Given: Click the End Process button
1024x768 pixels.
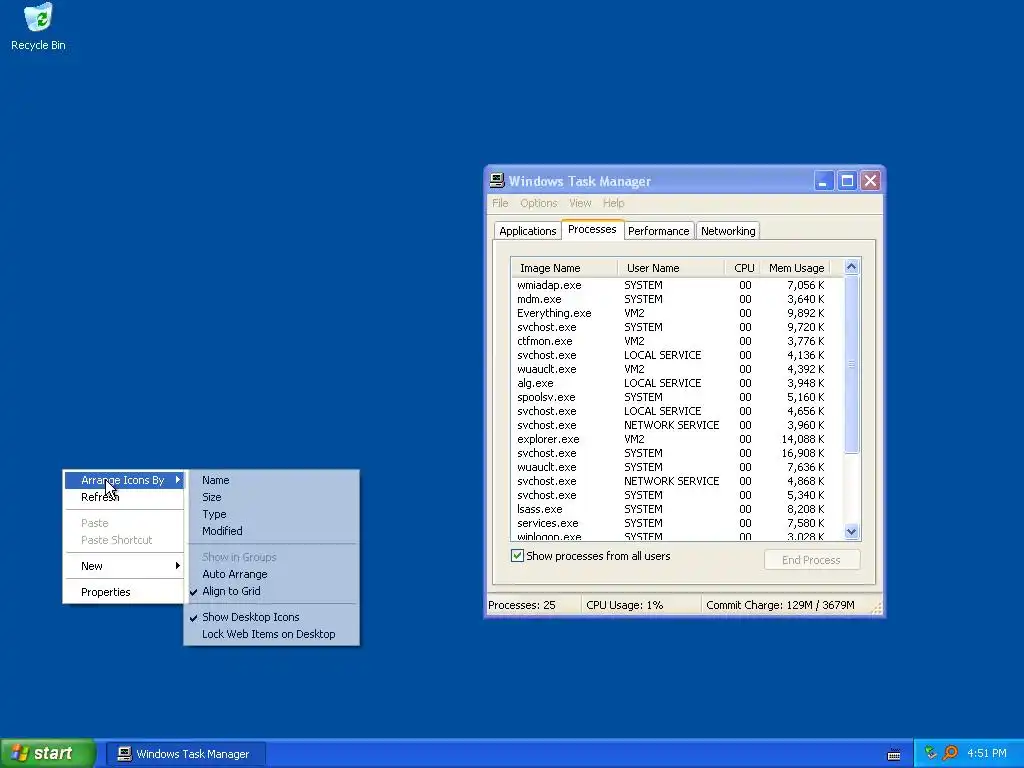Looking at the screenshot, I should coord(812,560).
